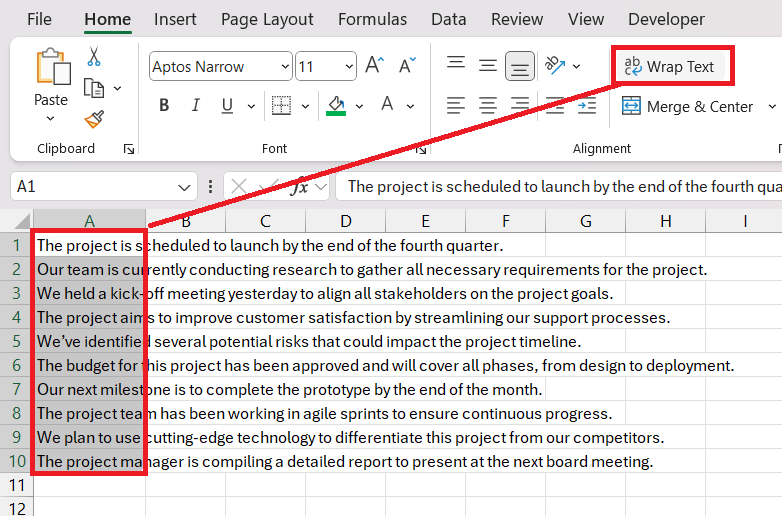Viewport: 782px width, 516px height.
Task: Apply the Font Color A button
Action: 387,104
